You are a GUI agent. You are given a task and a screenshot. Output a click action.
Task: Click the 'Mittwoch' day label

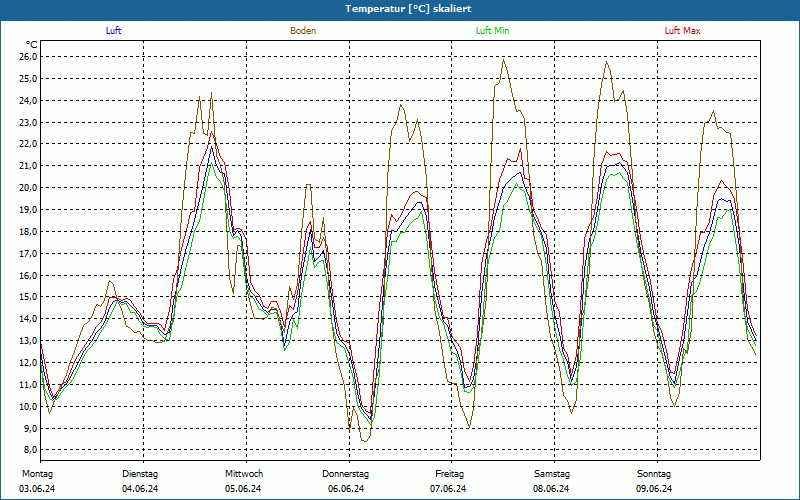[x=243, y=474]
